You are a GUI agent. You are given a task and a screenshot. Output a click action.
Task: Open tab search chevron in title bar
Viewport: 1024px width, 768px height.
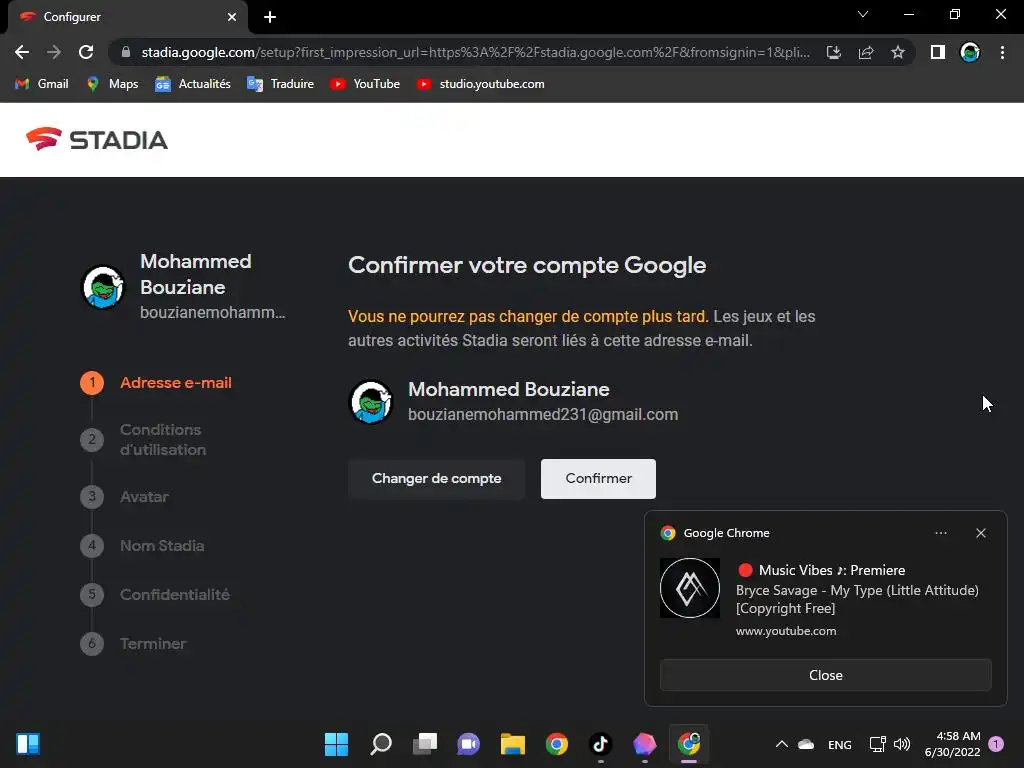tap(863, 14)
